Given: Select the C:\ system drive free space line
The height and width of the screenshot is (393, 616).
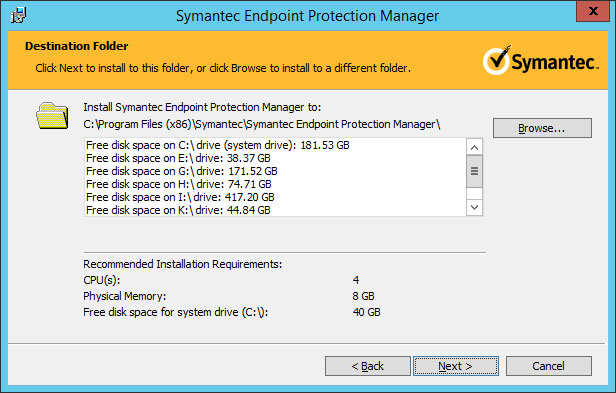Looking at the screenshot, I should coord(218,145).
